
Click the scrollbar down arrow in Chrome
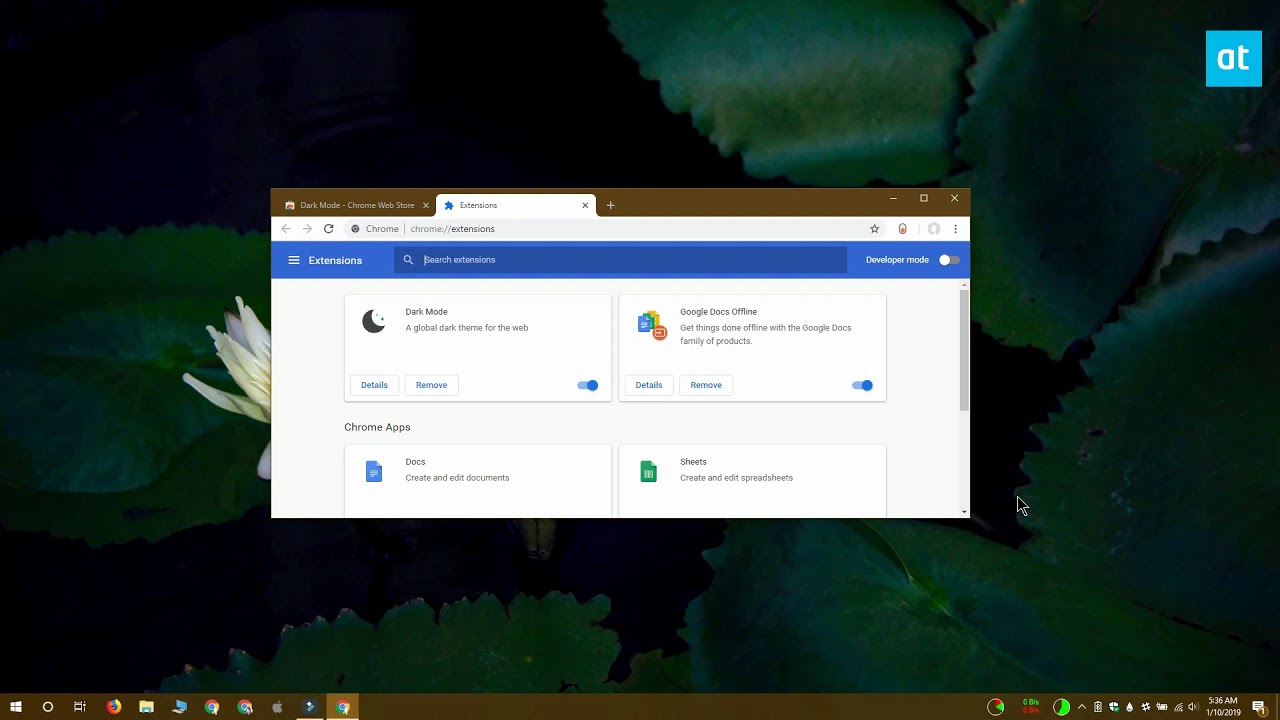pos(964,512)
